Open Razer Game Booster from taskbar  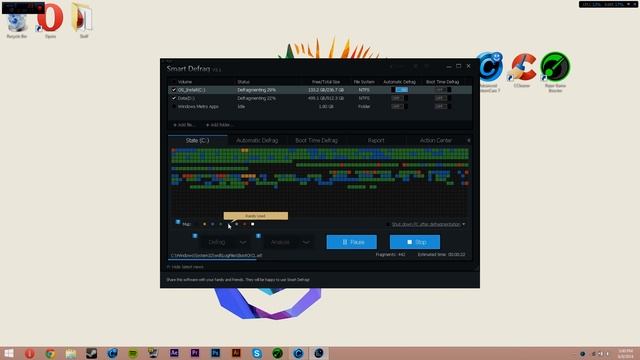pos(278,353)
